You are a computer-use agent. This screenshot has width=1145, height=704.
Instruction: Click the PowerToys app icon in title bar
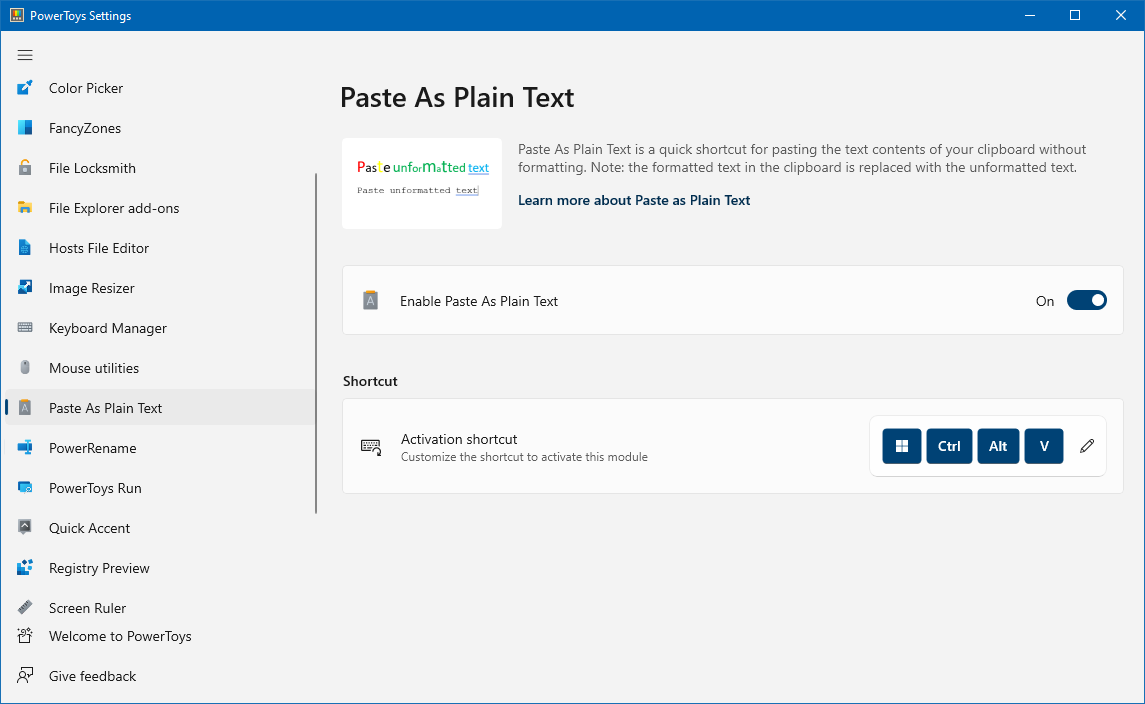tap(16, 15)
